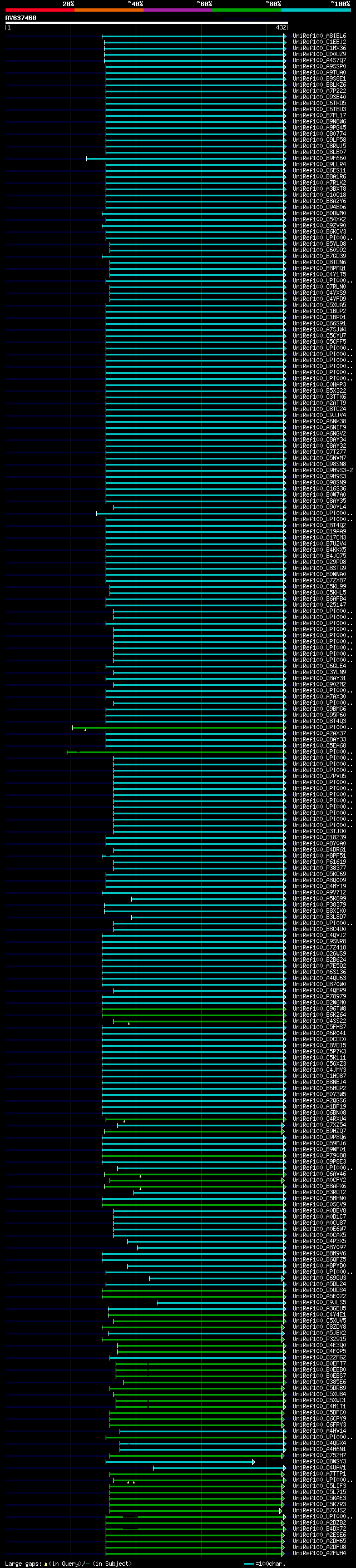
Task: Click the alignment bar for UniRef100_B9F660
Action: [x=186, y=159]
